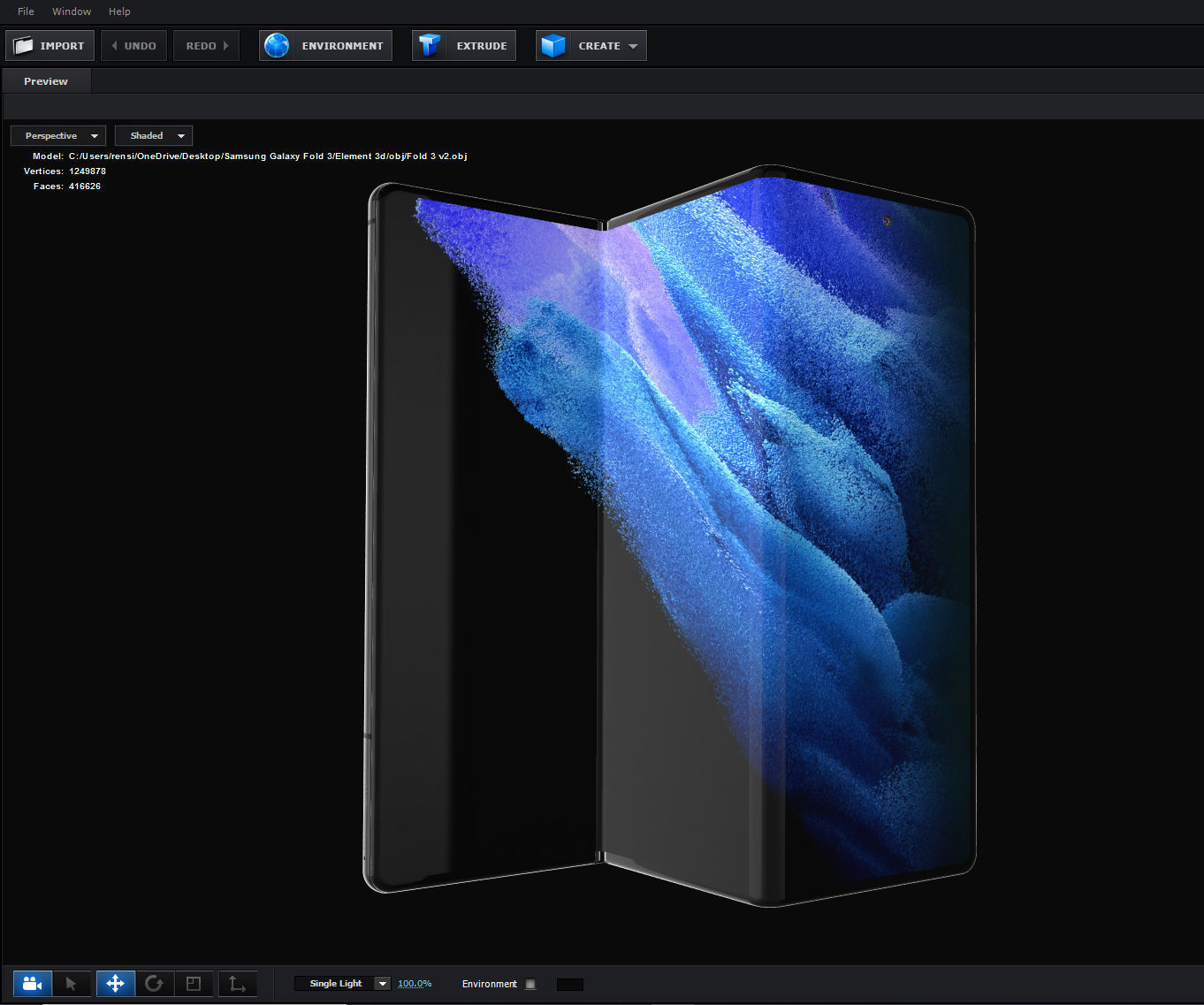Image resolution: width=1204 pixels, height=1005 pixels.
Task: Click the black background color swatch
Action: [570, 984]
